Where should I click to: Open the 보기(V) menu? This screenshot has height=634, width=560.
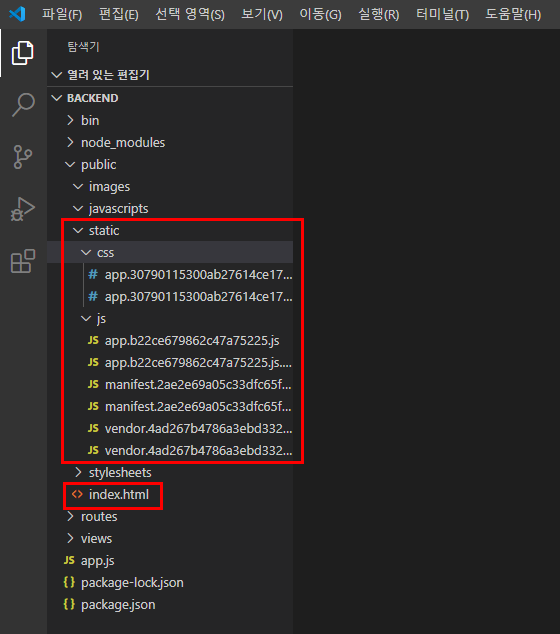point(262,15)
